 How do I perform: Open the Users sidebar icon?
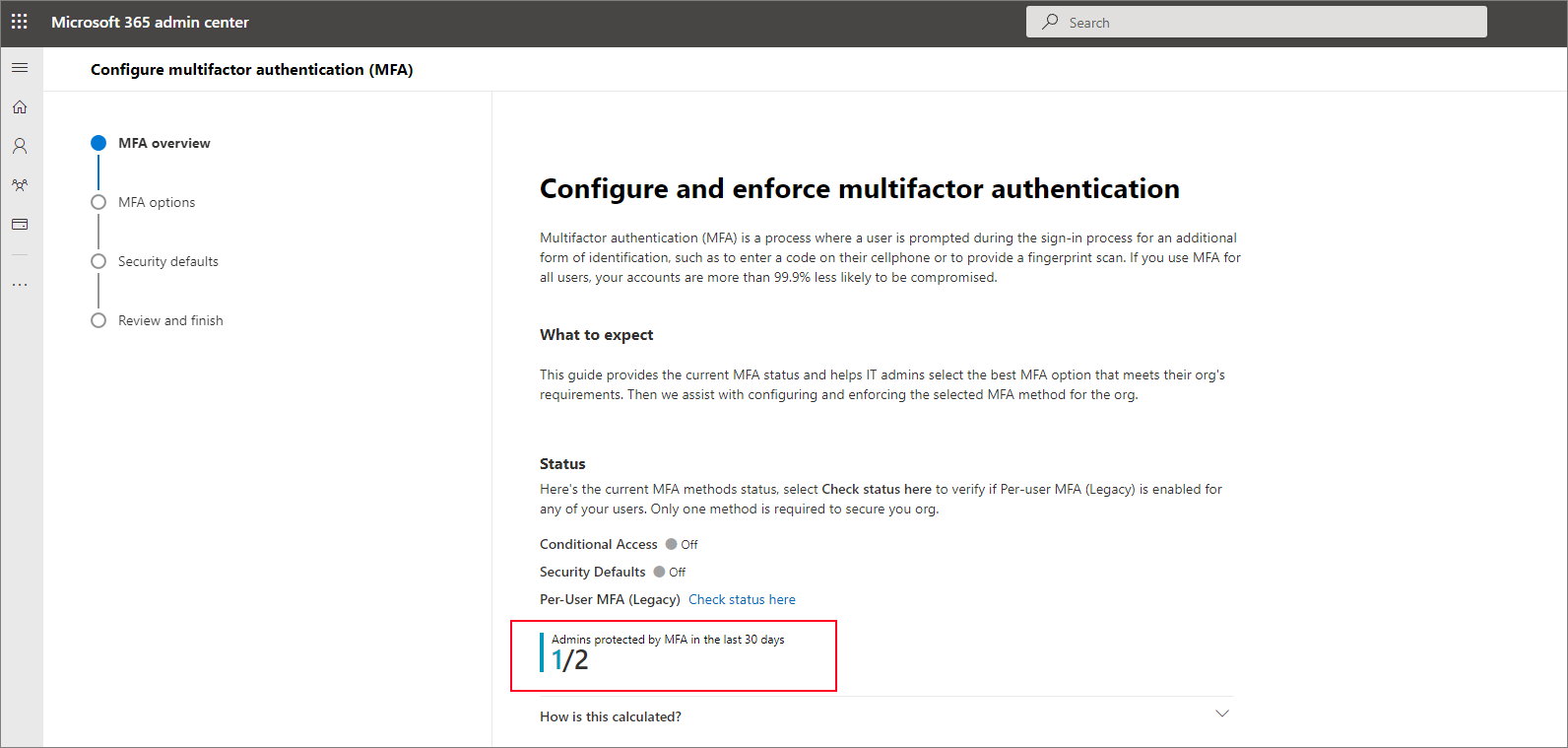pyautogui.click(x=20, y=146)
